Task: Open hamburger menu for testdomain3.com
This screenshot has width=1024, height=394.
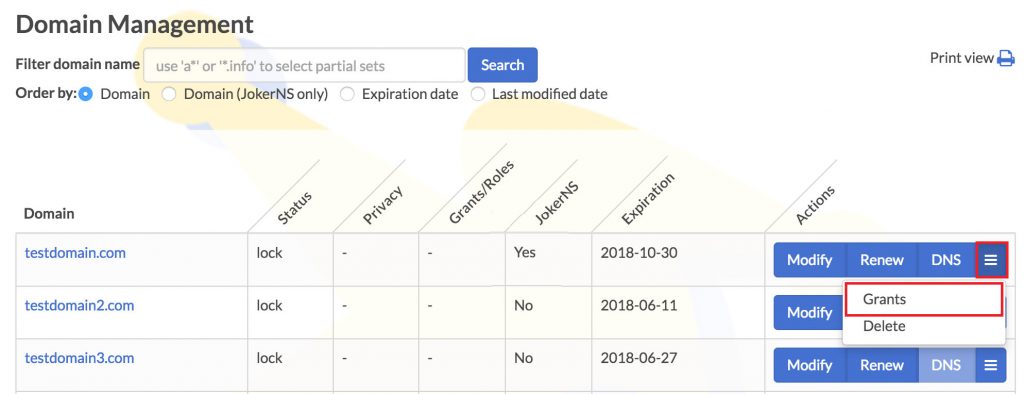Action: coord(991,365)
